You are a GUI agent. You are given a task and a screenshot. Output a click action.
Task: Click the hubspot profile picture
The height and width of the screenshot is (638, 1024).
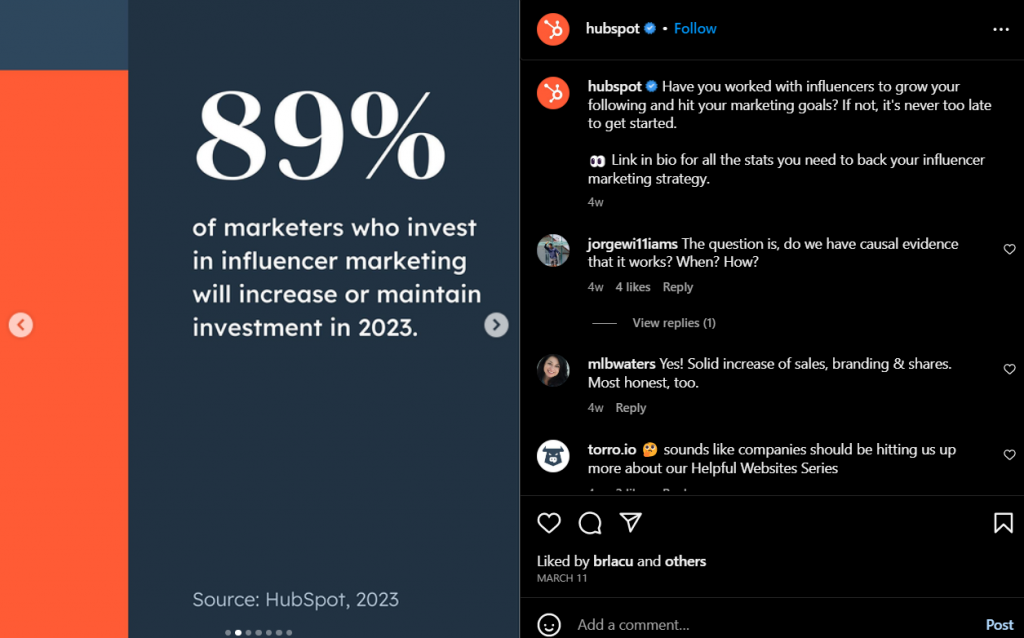[x=553, y=28]
